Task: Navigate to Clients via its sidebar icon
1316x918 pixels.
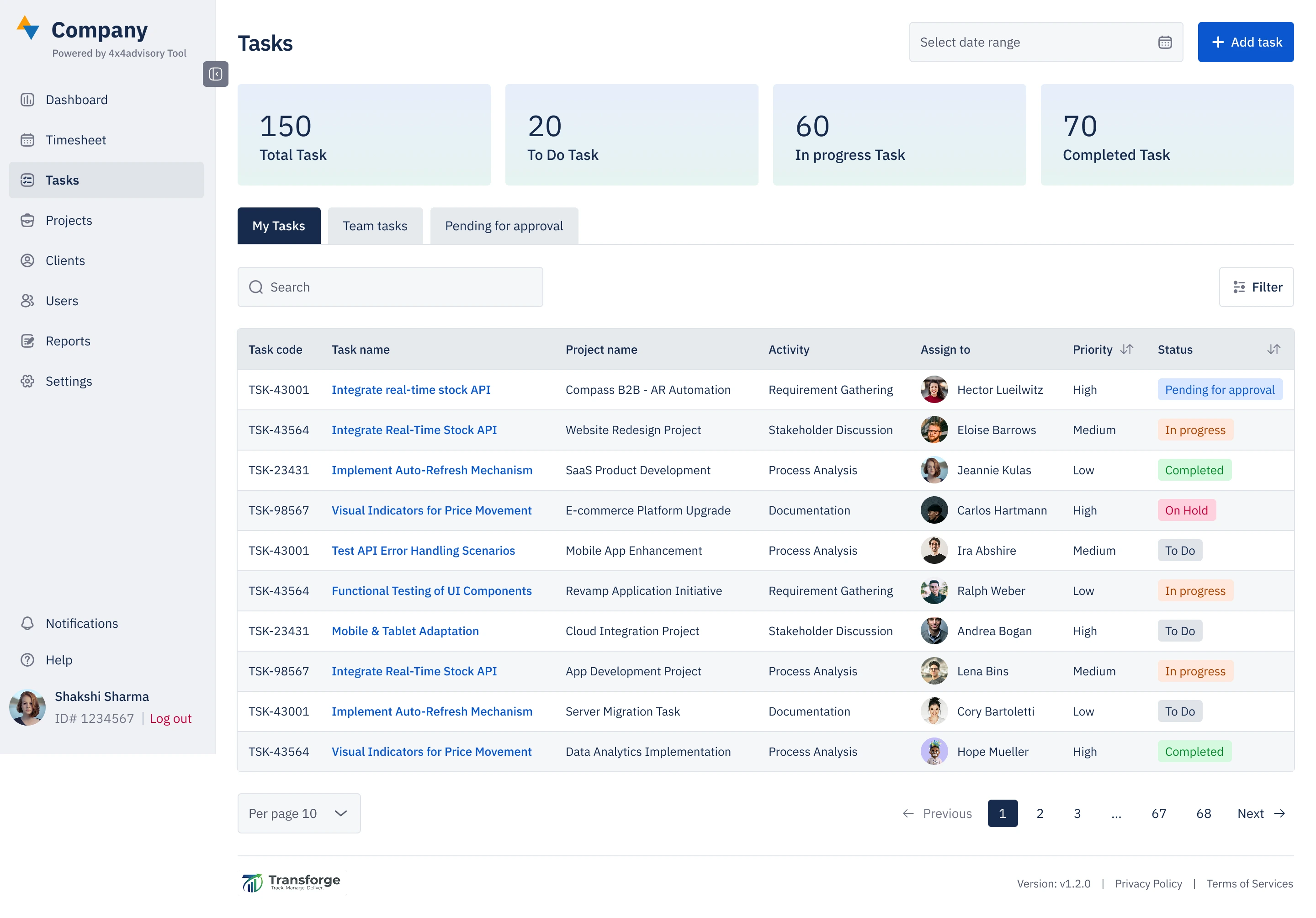Action: tap(27, 260)
